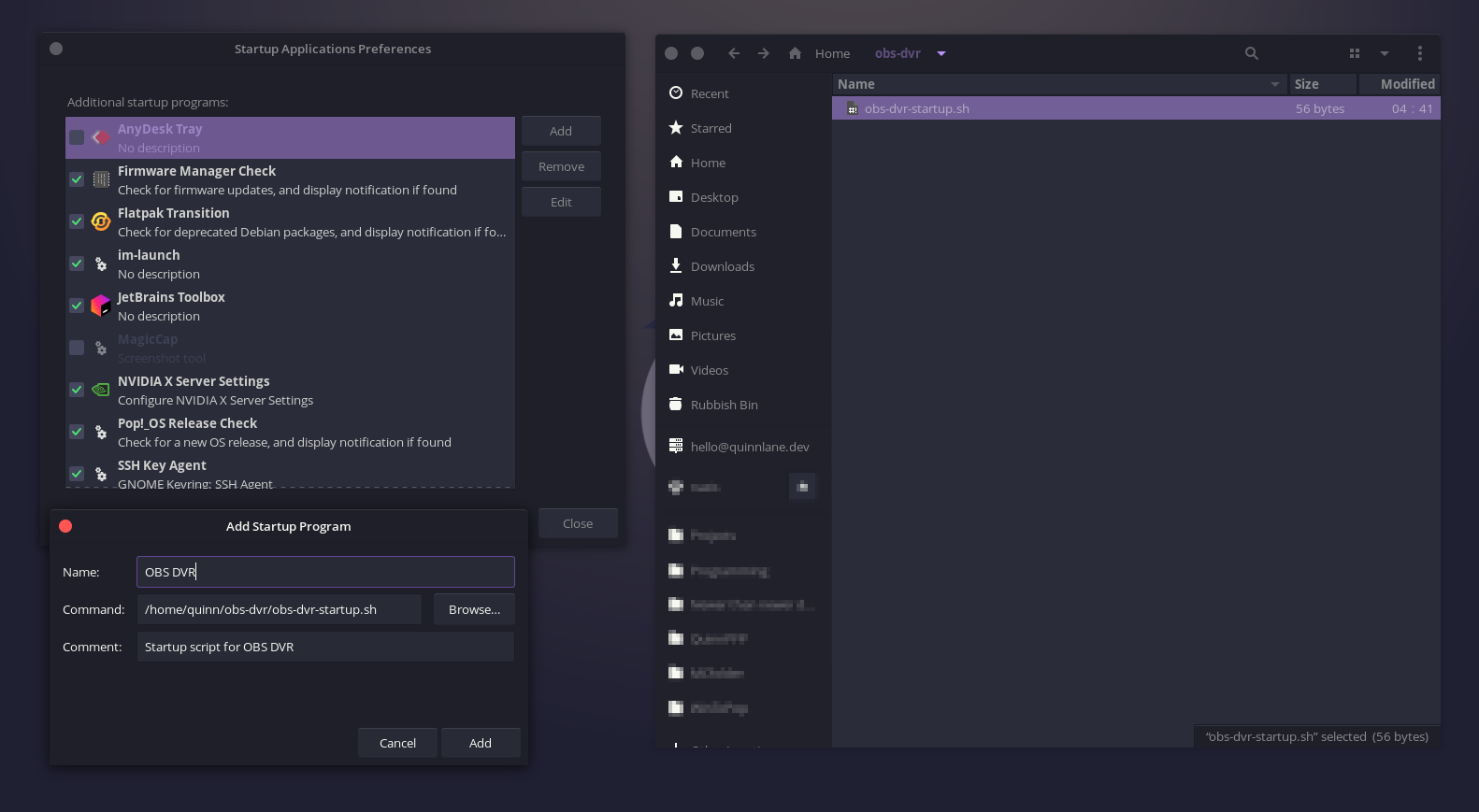Click the Close button in preferences

578,523
